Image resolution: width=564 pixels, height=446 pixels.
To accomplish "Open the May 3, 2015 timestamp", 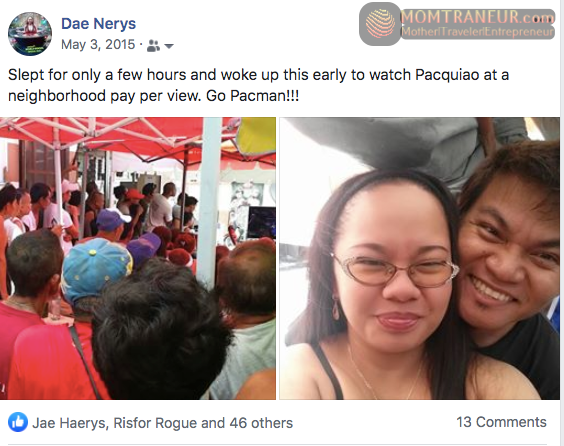I will pos(98,45).
